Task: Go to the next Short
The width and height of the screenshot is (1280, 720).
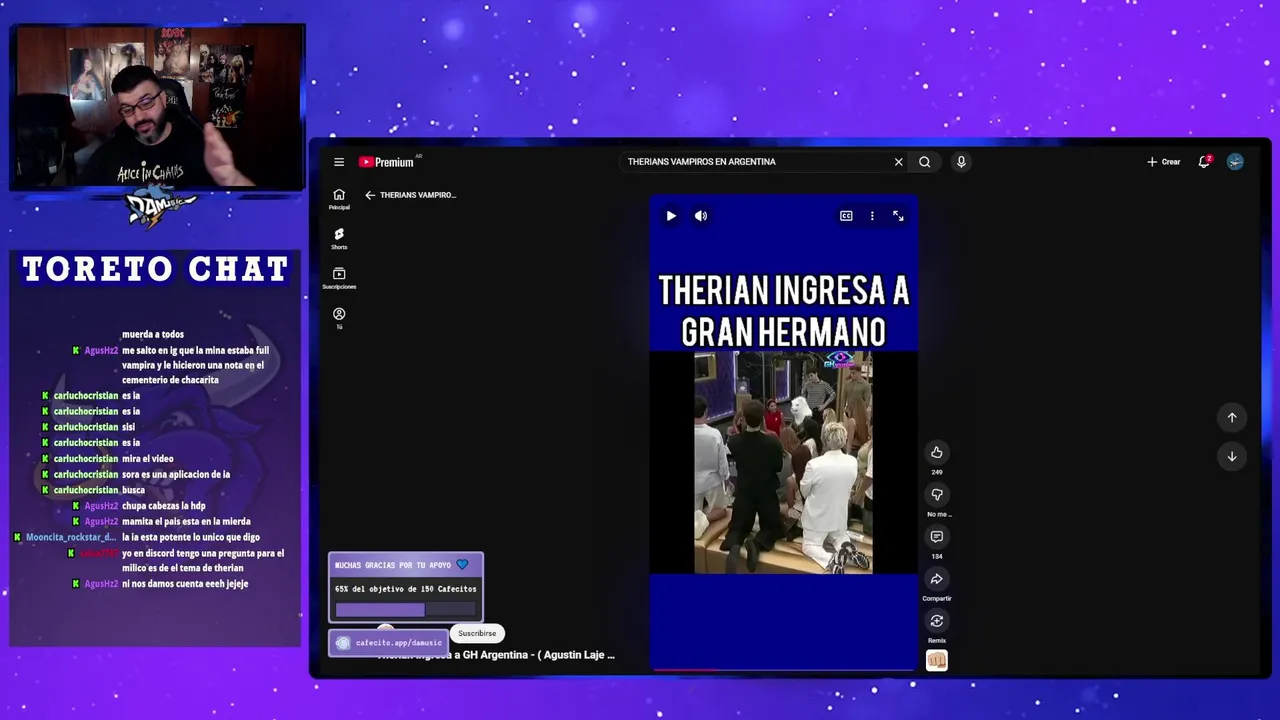Action: (x=1232, y=456)
